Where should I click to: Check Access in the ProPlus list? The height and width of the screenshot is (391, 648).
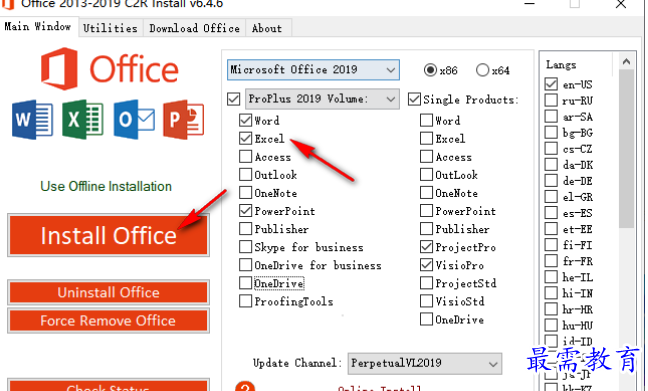pos(245,156)
